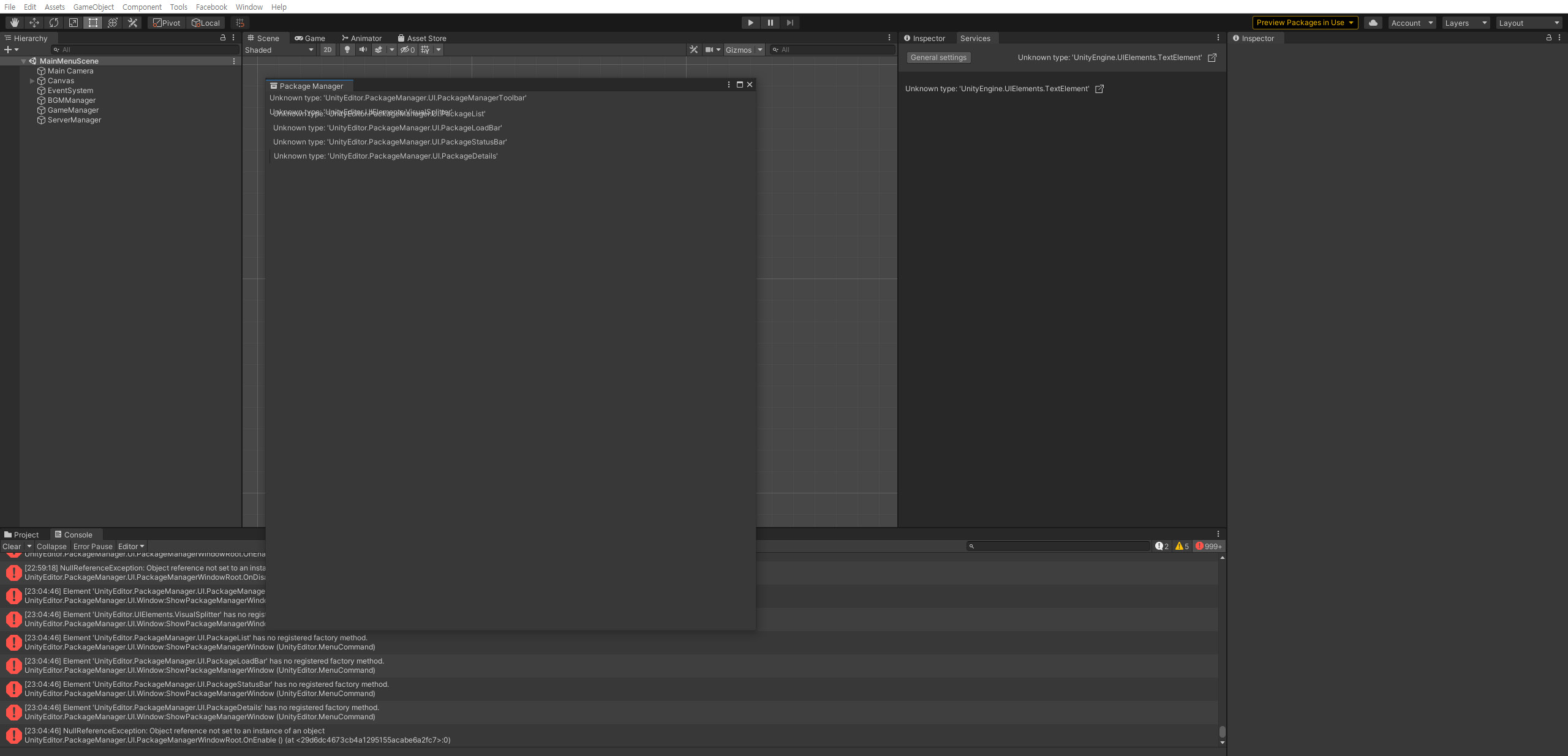This screenshot has height=756, width=1568.
Task: Switch Local to Global handle rotation
Action: (205, 22)
